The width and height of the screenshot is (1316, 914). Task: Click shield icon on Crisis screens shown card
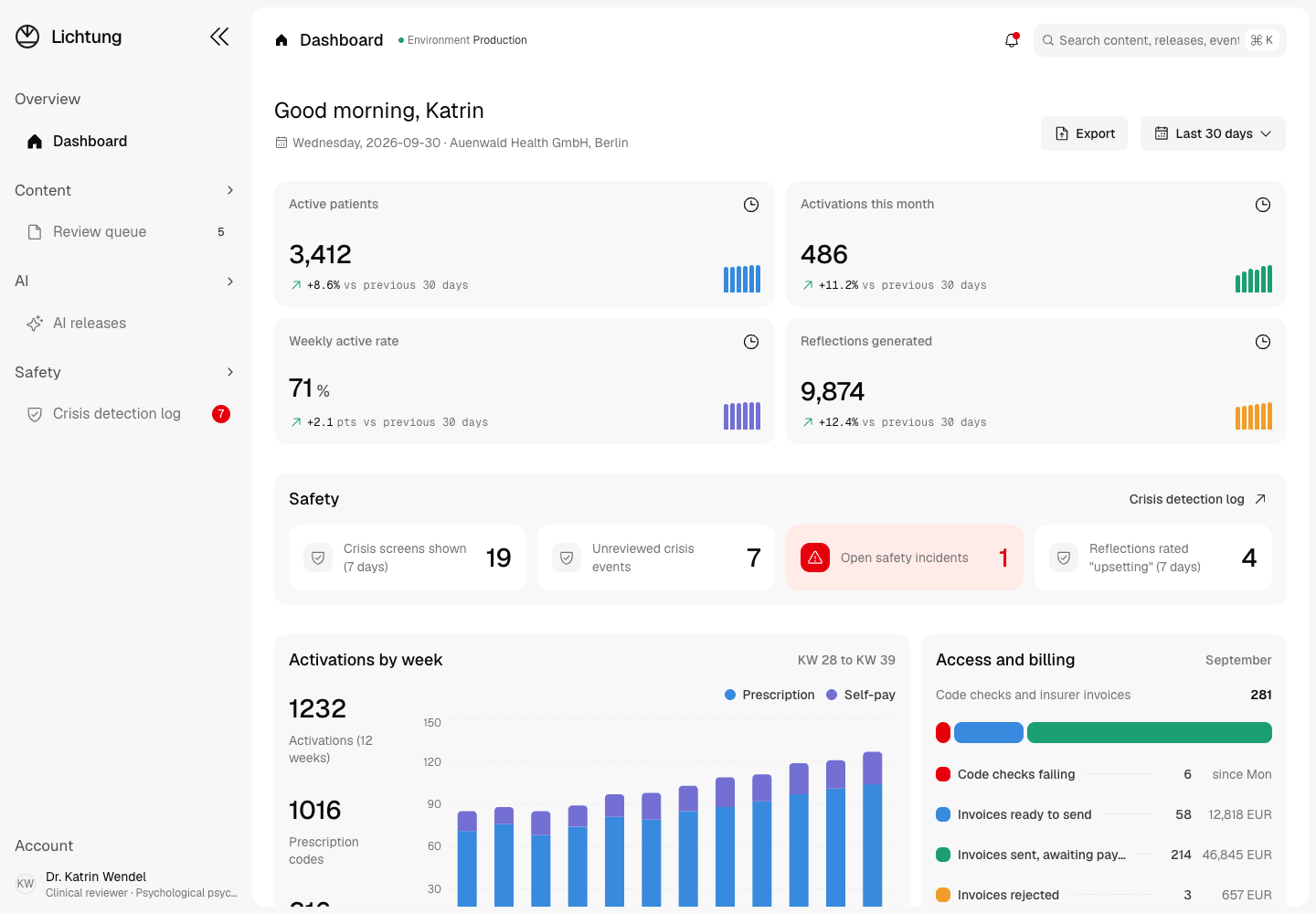[318, 558]
